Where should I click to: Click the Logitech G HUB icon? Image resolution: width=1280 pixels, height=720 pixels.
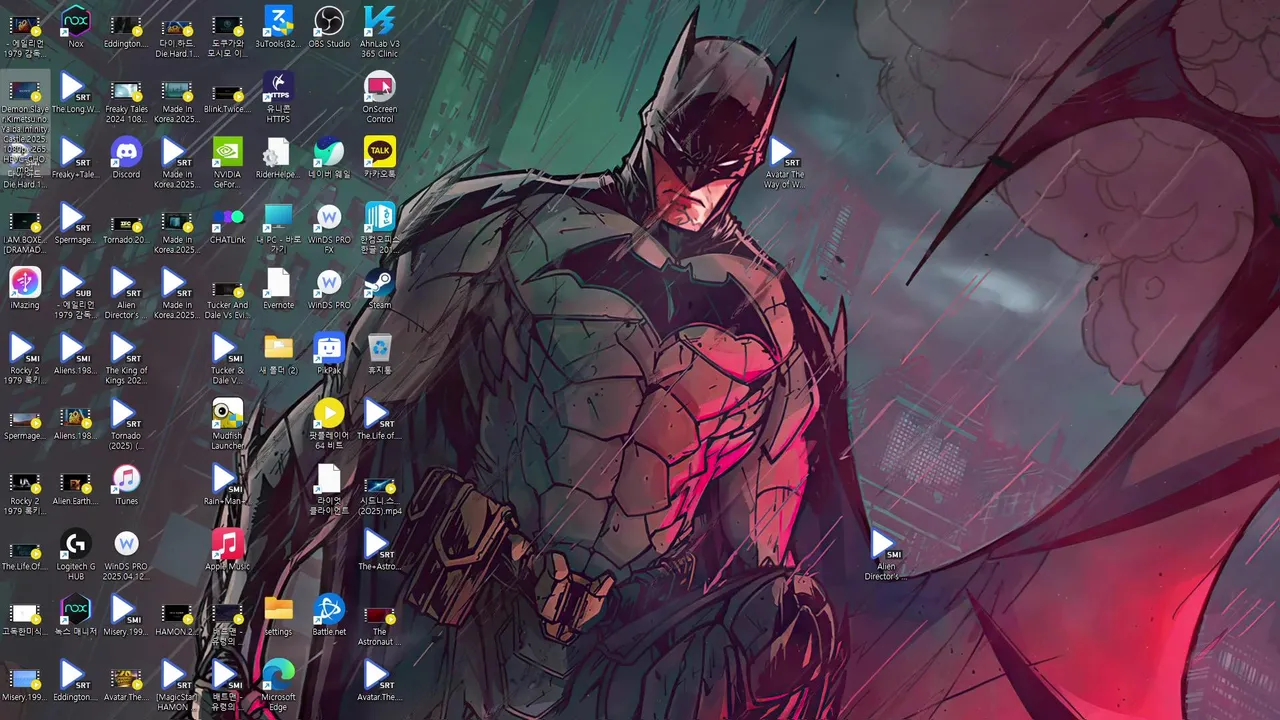76,554
